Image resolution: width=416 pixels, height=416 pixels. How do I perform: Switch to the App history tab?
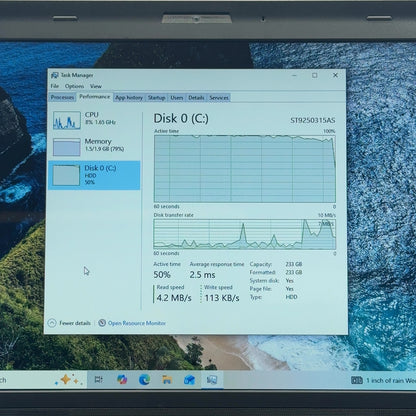coord(129,98)
